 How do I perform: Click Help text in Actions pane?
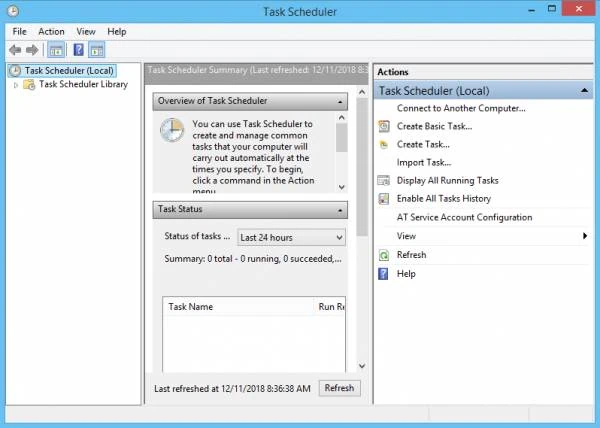(406, 274)
